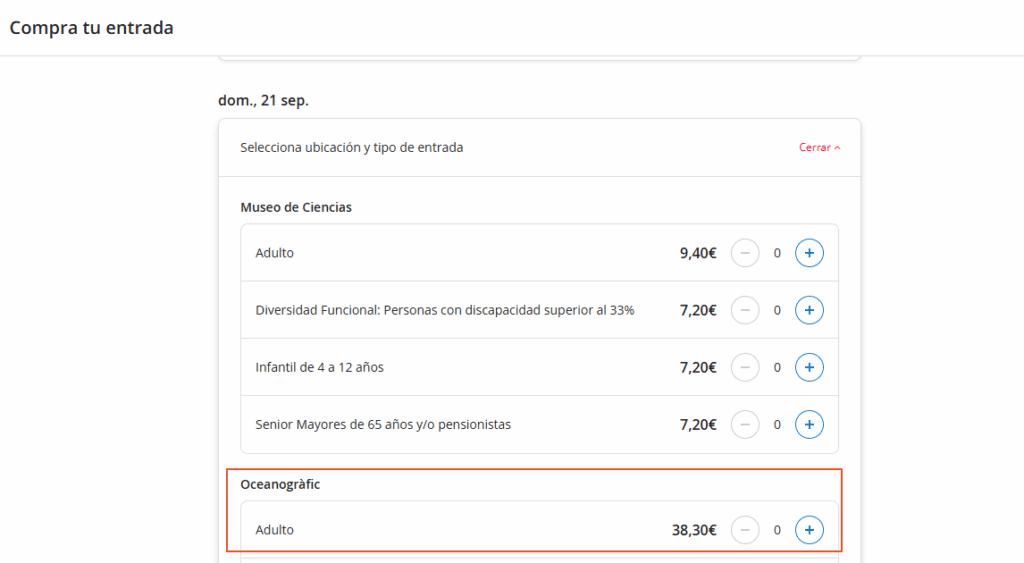Remove one Senior Mayores de 65 ticket
The width and height of the screenshot is (1024, 563).
click(x=745, y=424)
